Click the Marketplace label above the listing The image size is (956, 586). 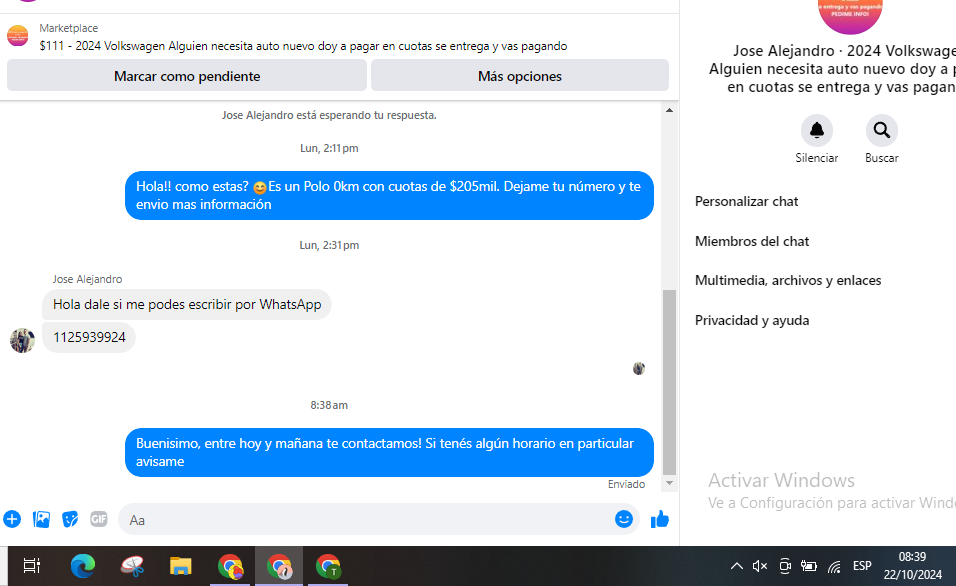(68, 28)
